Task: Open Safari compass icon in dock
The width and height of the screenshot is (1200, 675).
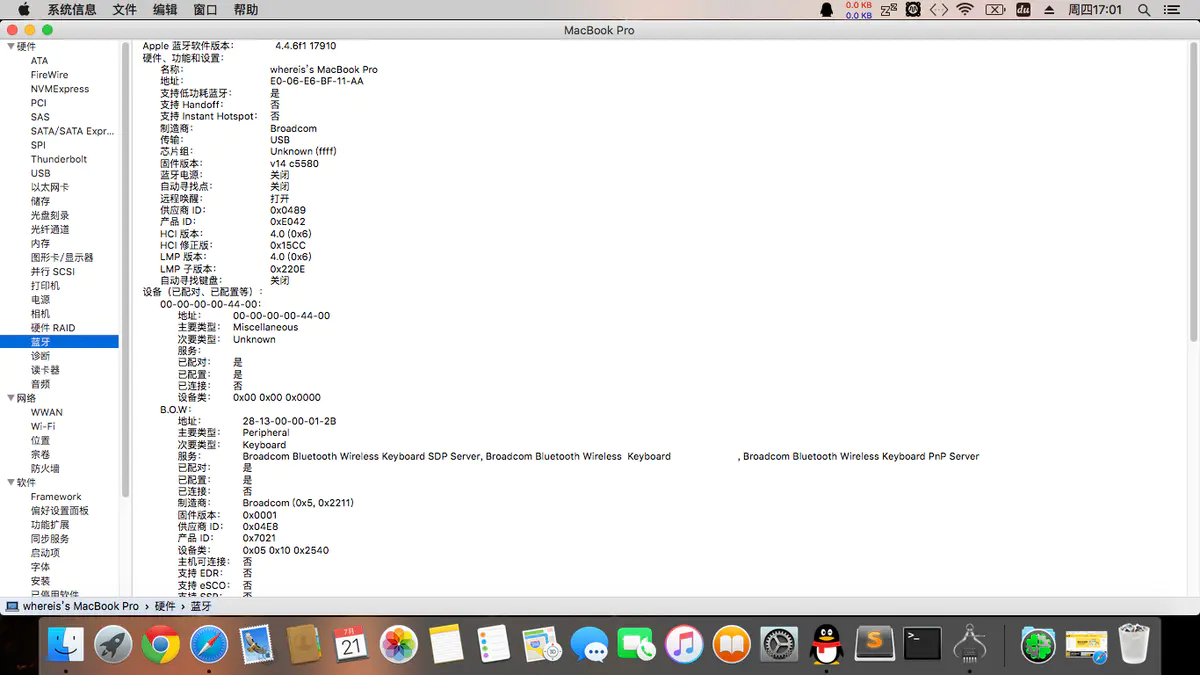Action: (x=209, y=644)
